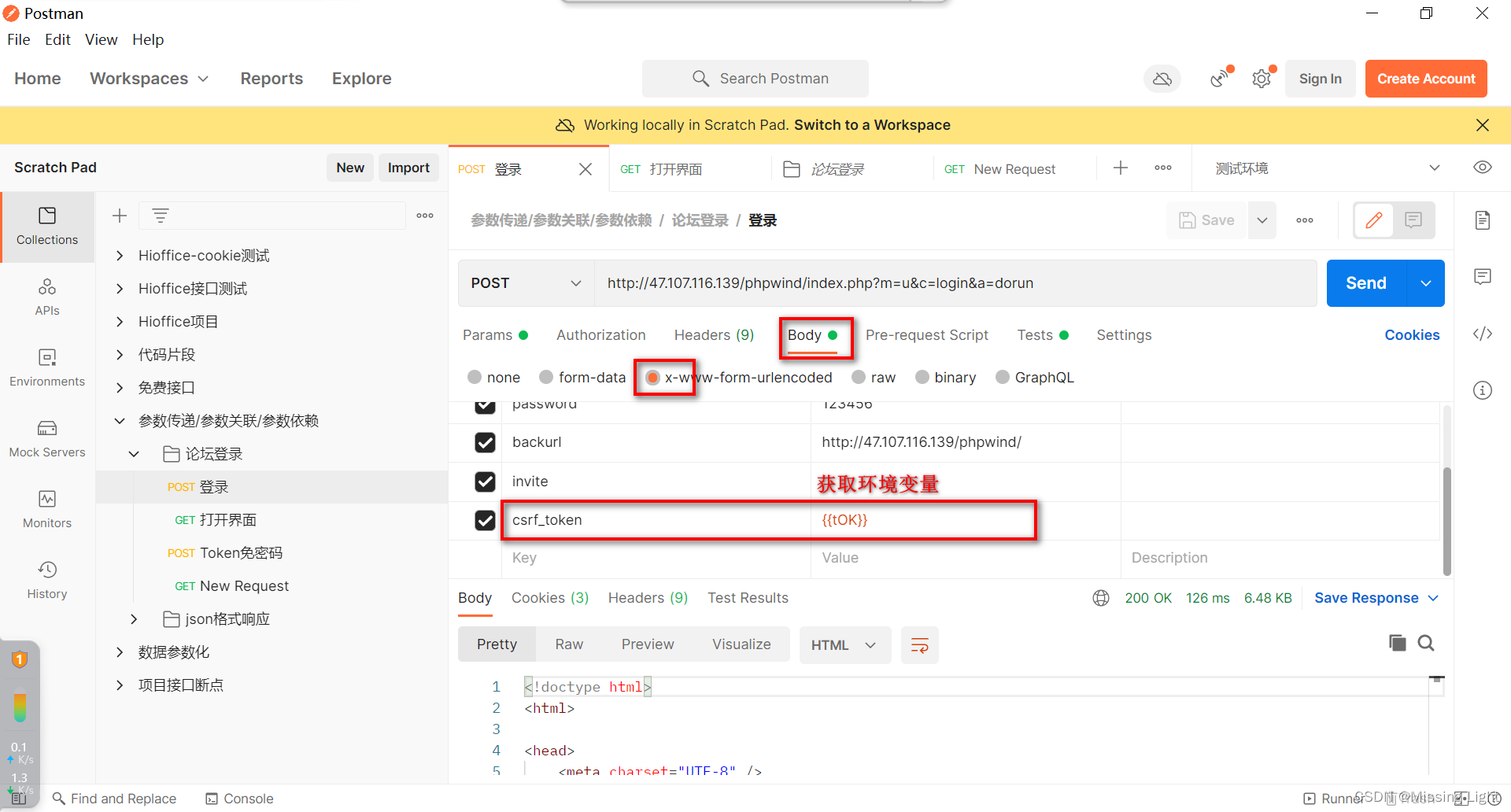Open the Console from the status bar
Image resolution: width=1511 pixels, height=812 pixels.
238,798
